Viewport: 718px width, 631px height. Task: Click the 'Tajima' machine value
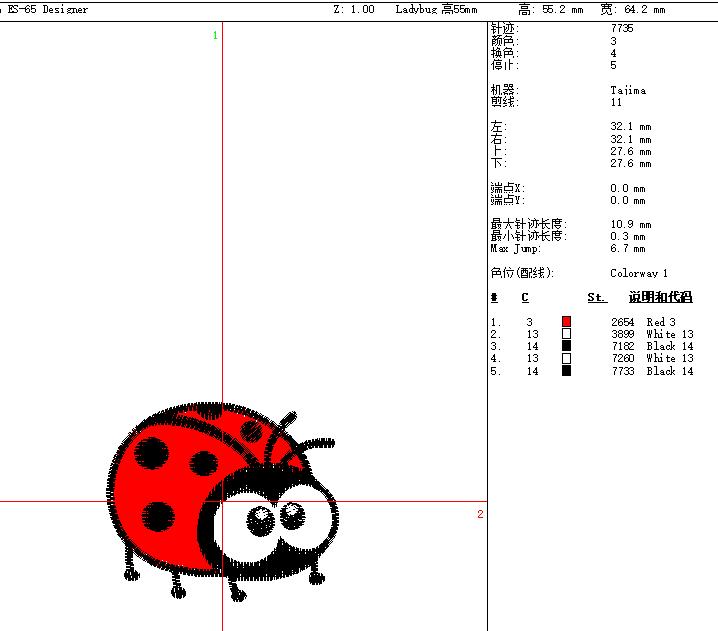(x=628, y=90)
